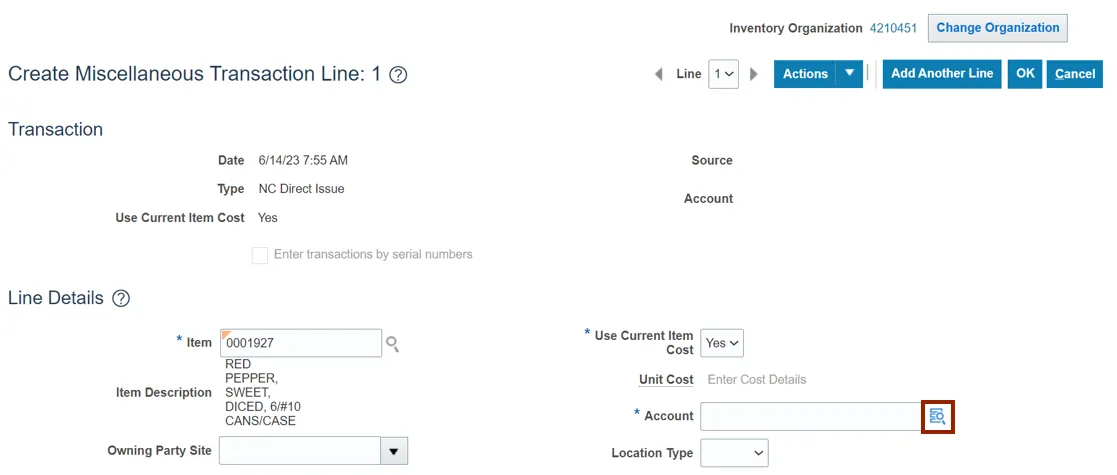This screenshot has width=1117, height=475.
Task: Click the Owning Party Site field
Action: coord(299,451)
